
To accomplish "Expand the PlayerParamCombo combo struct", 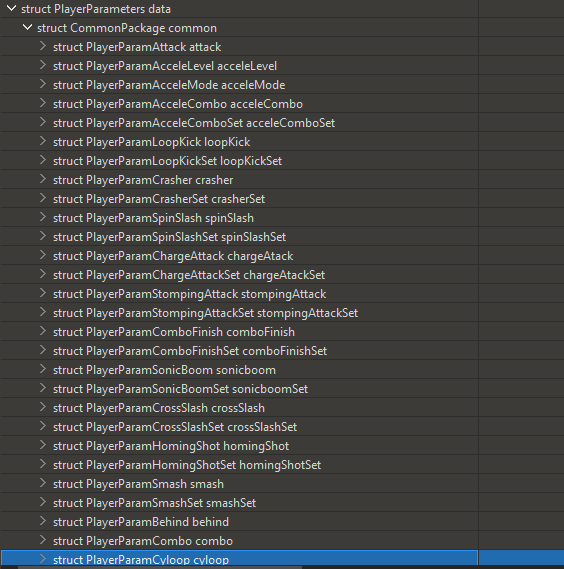I will [x=43, y=540].
